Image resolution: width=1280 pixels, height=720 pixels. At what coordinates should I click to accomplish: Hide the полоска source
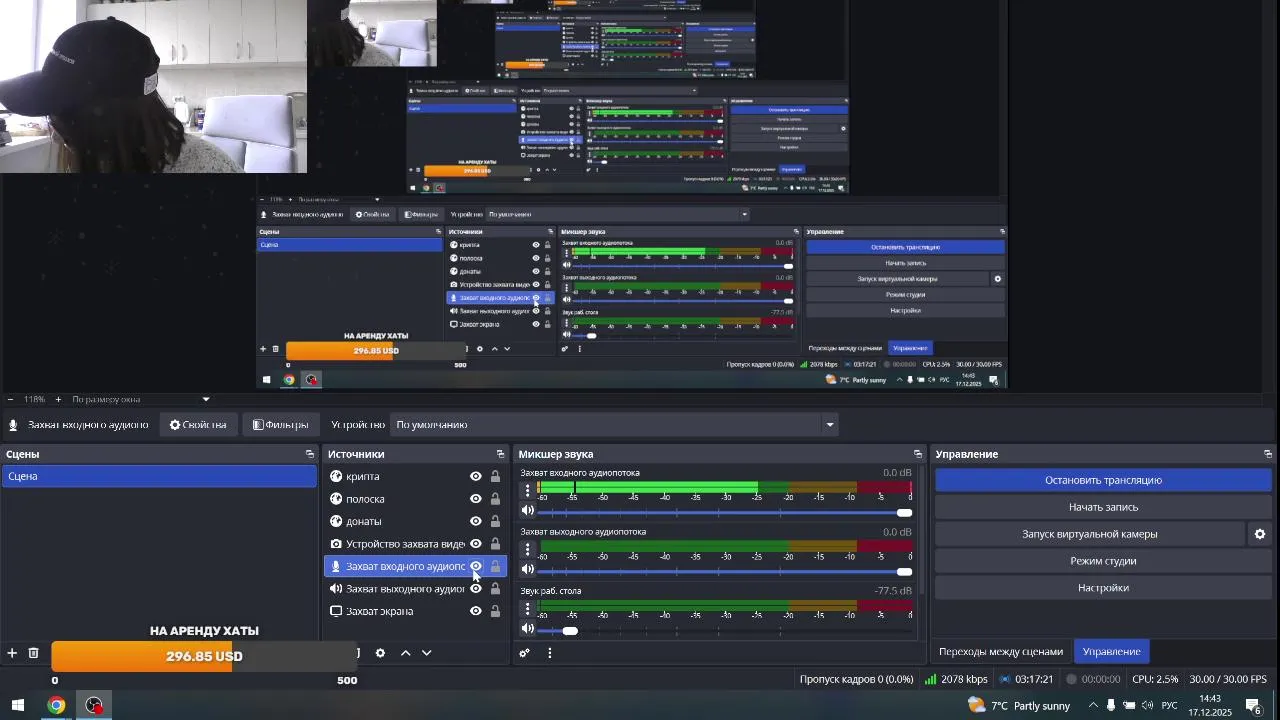(x=476, y=499)
